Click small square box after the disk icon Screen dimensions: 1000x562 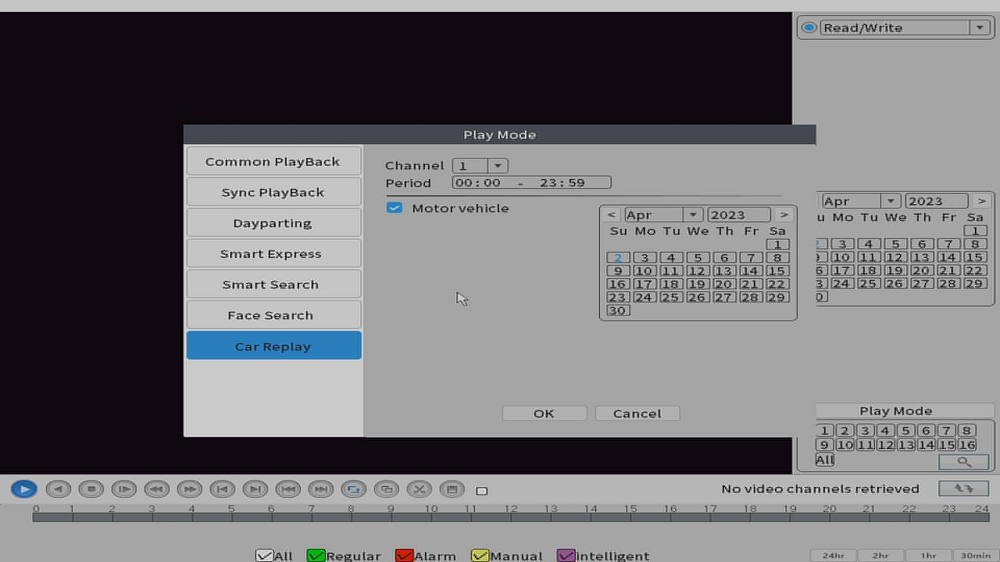pos(482,491)
